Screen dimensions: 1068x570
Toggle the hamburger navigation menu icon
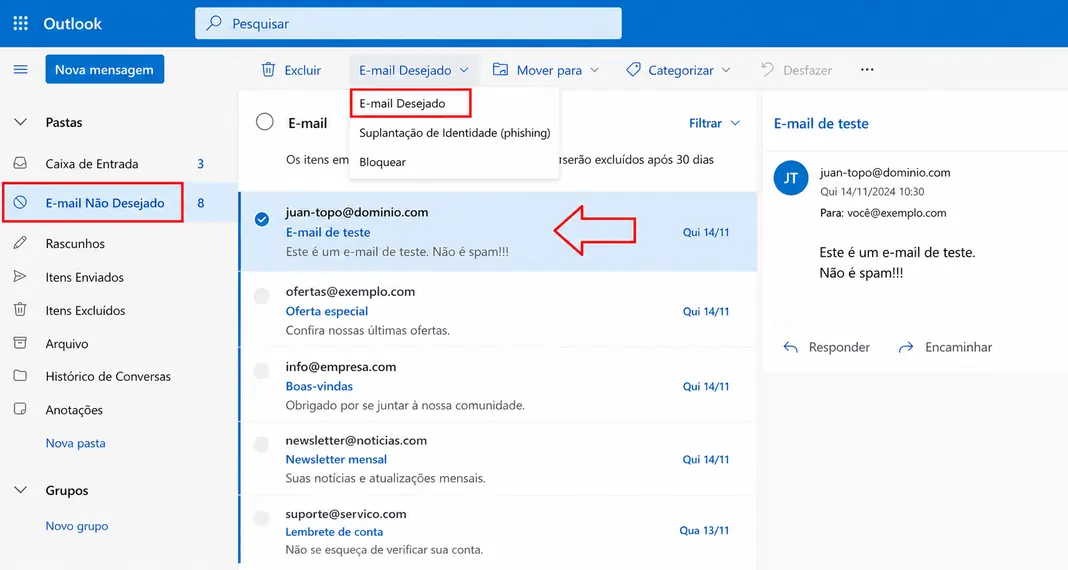(20, 69)
